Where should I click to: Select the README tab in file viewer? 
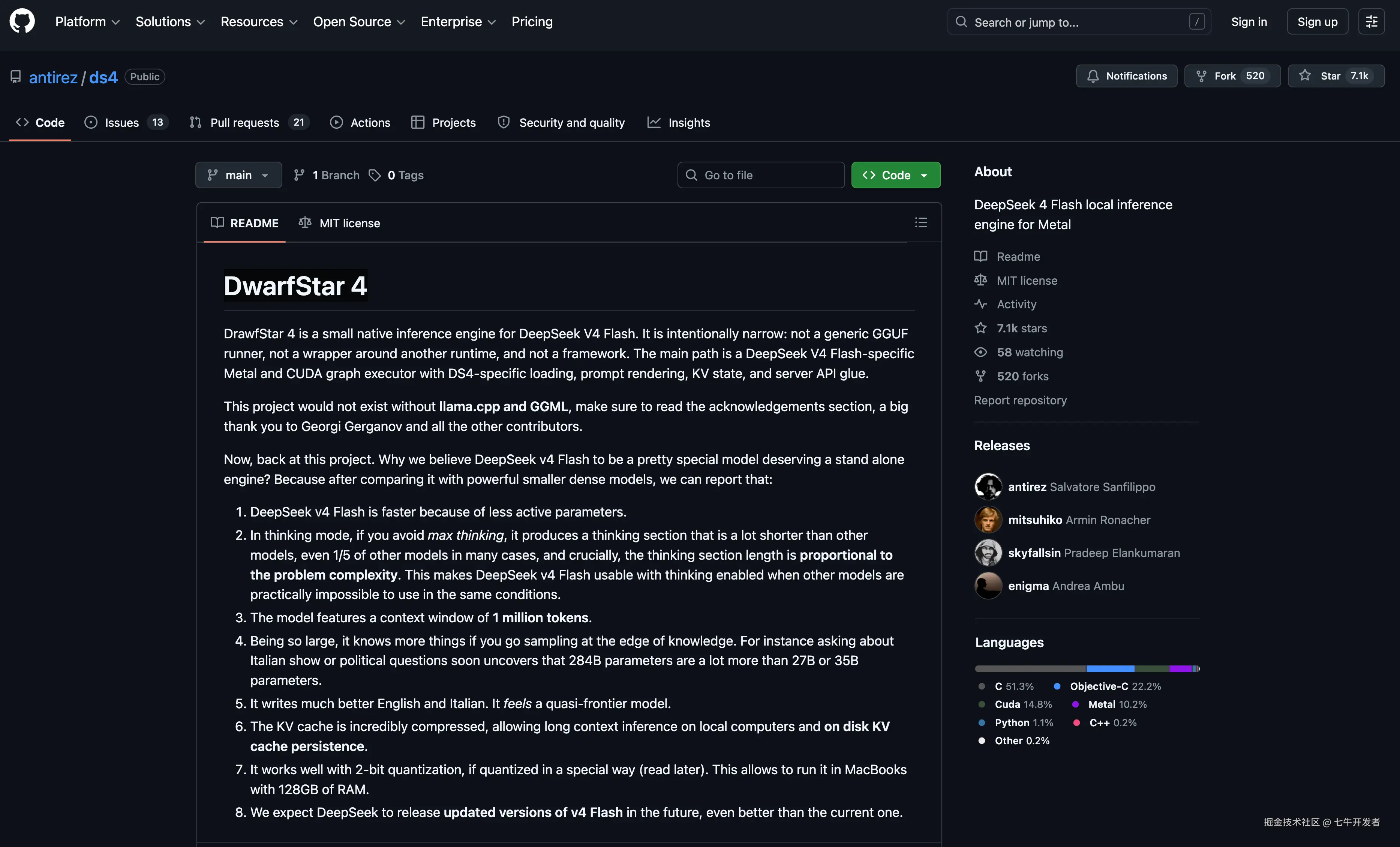[245, 223]
